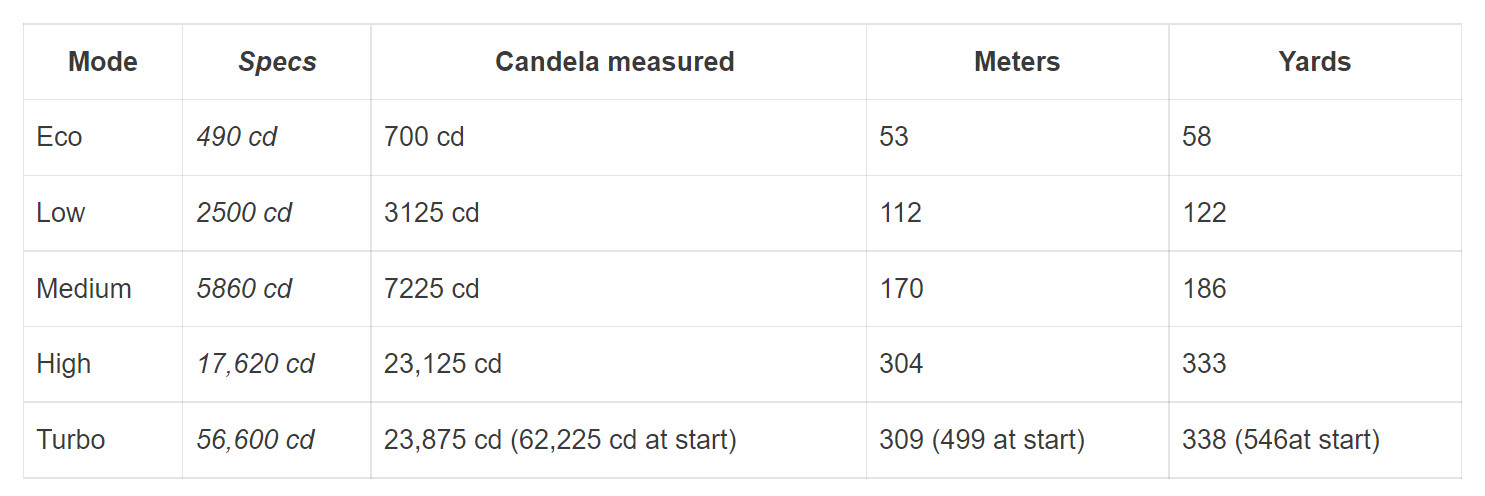Click the 56,600 cd specs value

click(255, 440)
